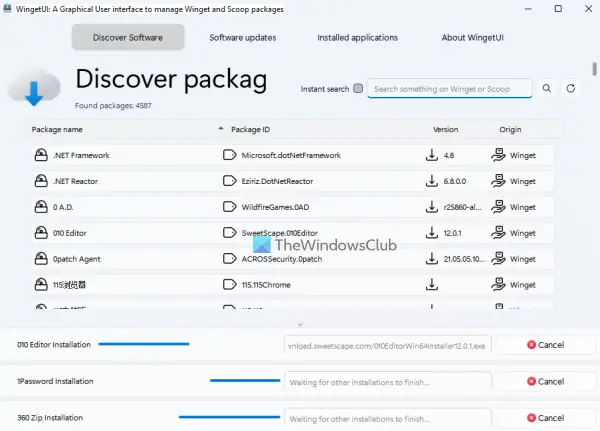Click the Eziriz.DotNetReactor package ID text
Viewport: 600px width, 431px height.
[x=277, y=181]
